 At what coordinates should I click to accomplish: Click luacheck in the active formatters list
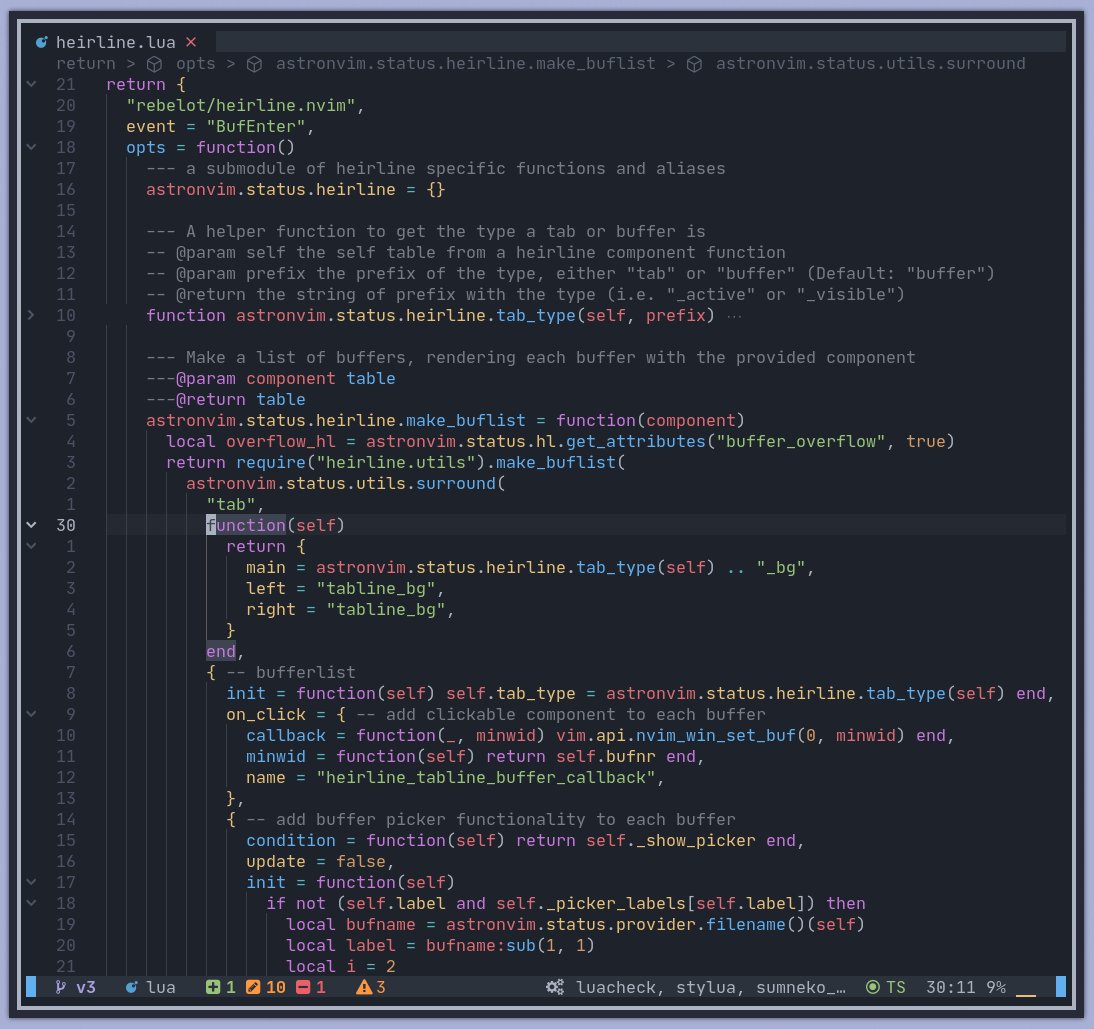[617, 987]
